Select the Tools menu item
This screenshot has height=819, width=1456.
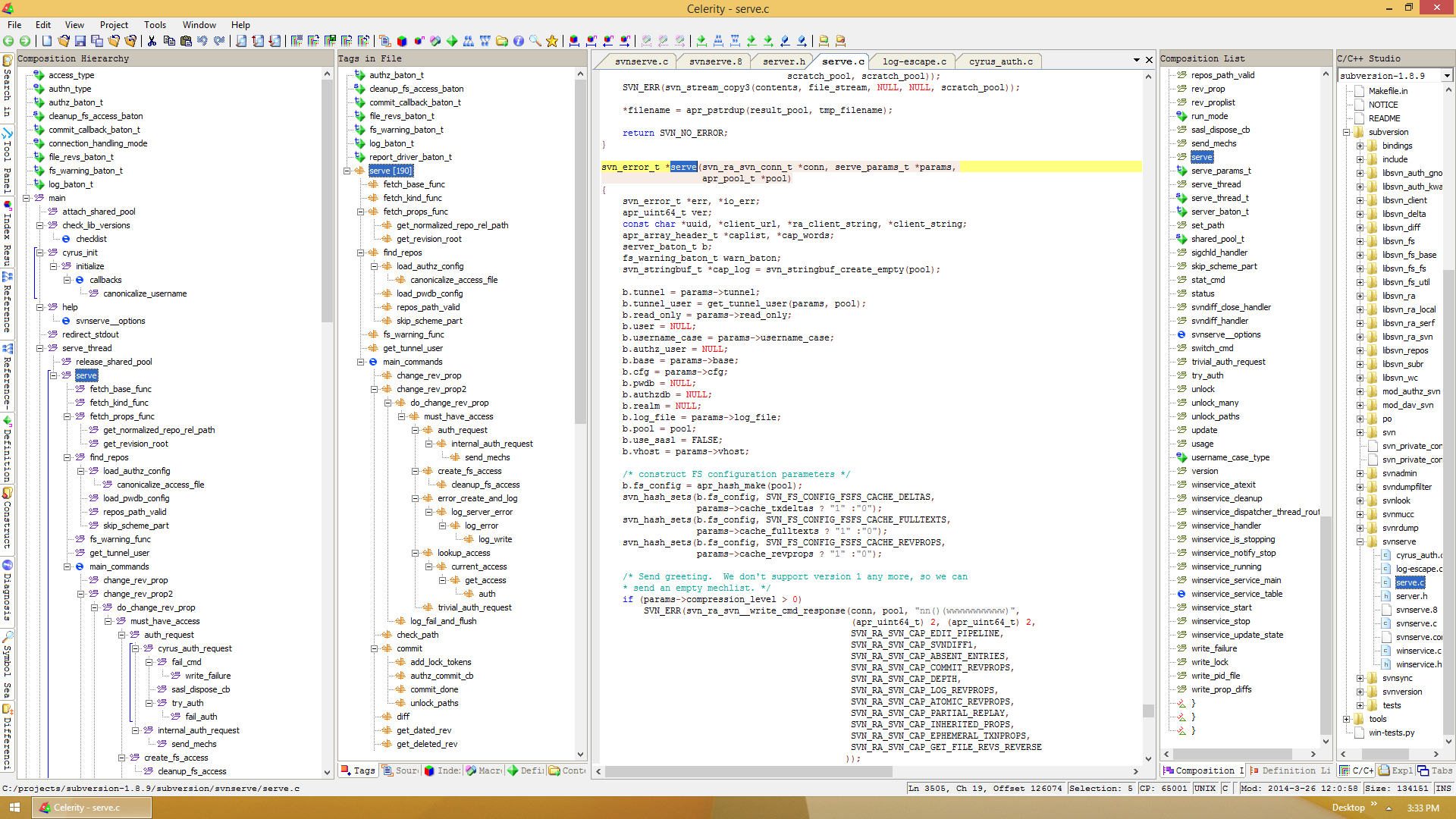153,24
